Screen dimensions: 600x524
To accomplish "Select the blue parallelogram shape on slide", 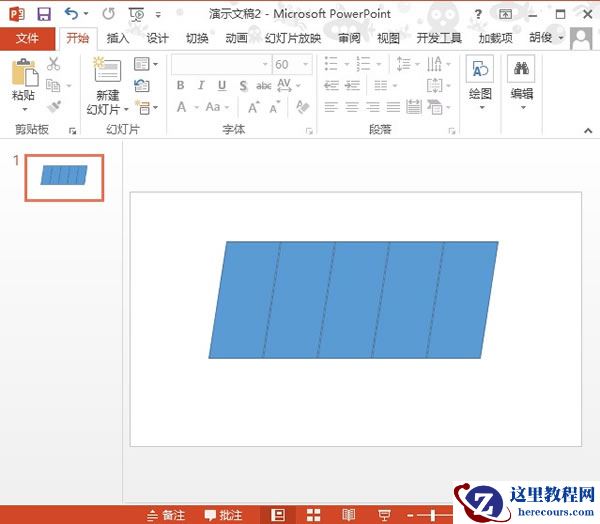I will point(353,300).
